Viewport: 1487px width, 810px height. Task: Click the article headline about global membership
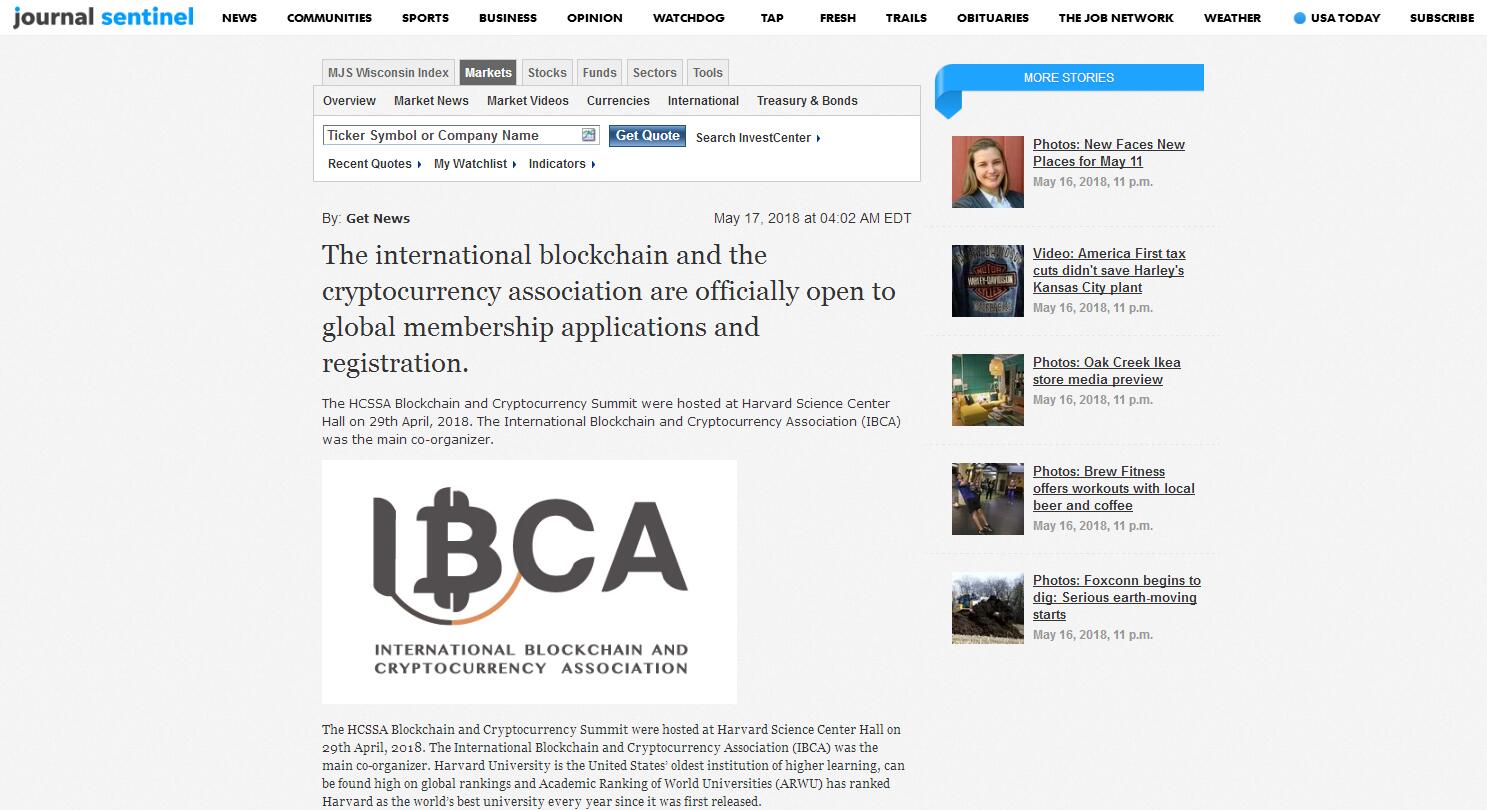click(609, 309)
